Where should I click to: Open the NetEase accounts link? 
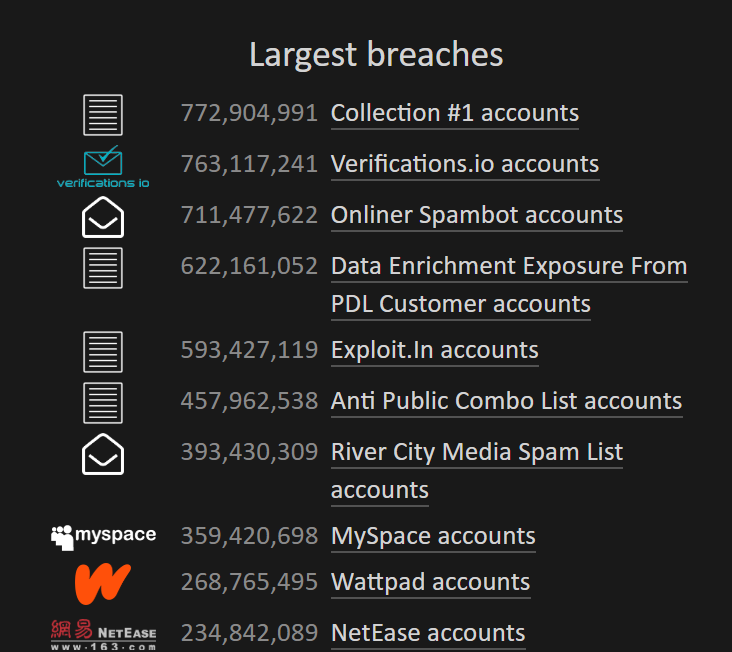coord(428,633)
